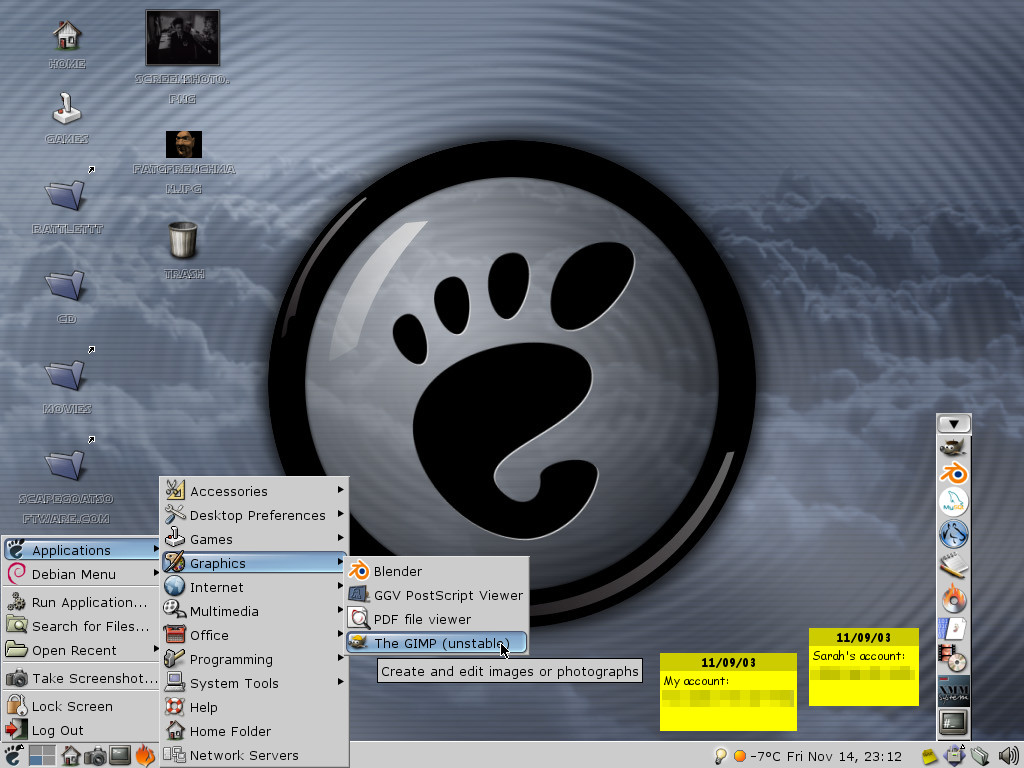Select the Graphics menu category
The height and width of the screenshot is (768, 1024).
[x=254, y=563]
